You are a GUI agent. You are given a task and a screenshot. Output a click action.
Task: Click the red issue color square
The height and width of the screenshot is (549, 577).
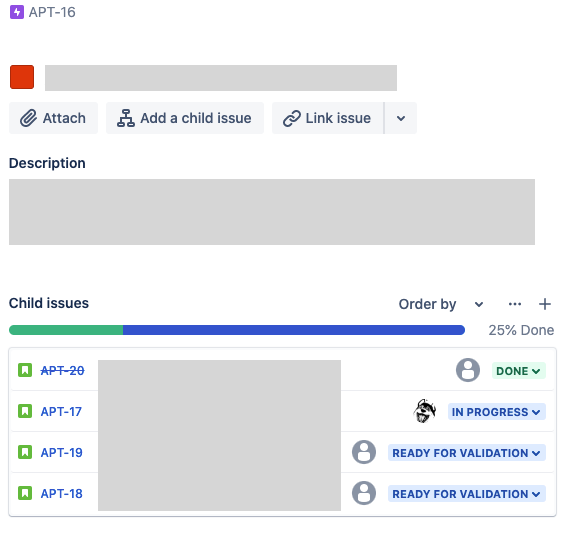click(x=22, y=77)
